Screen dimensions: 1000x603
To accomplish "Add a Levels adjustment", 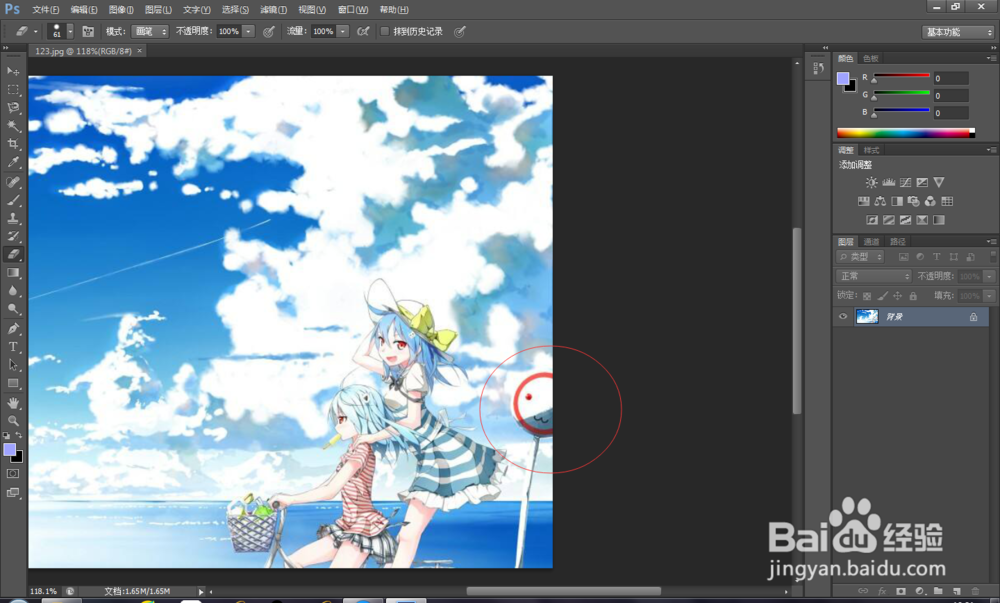I will tap(888, 182).
